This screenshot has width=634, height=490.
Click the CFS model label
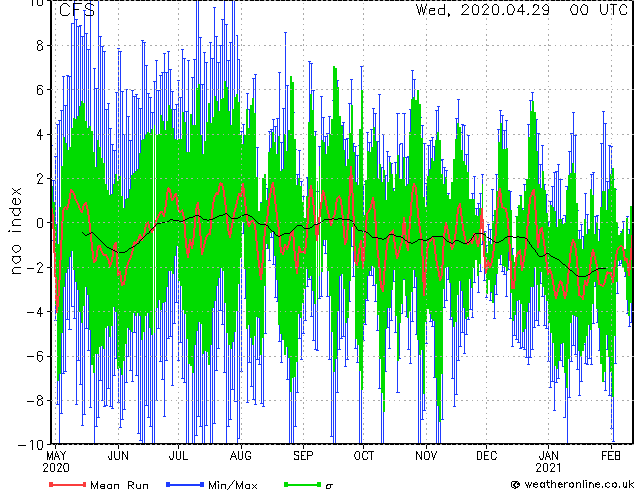(77, 10)
